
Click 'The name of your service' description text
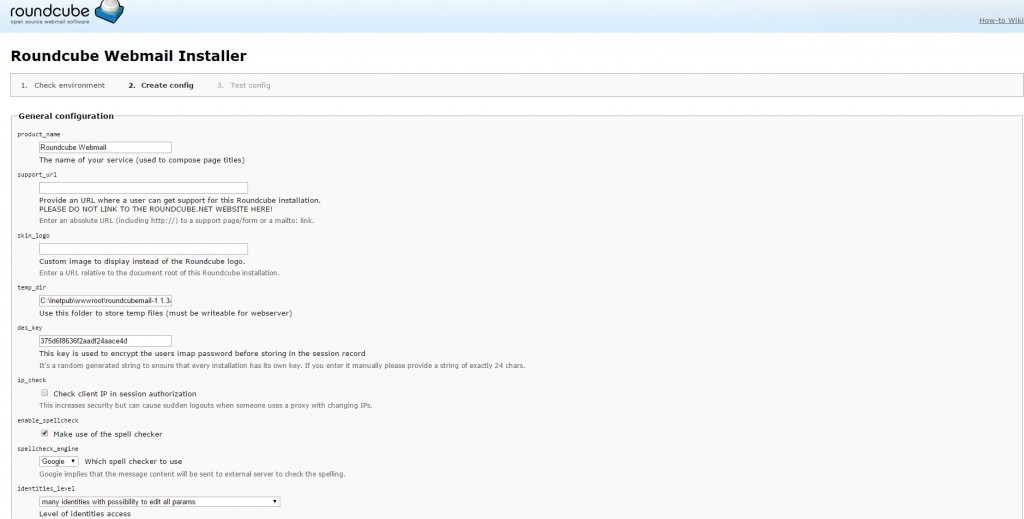pos(142,160)
